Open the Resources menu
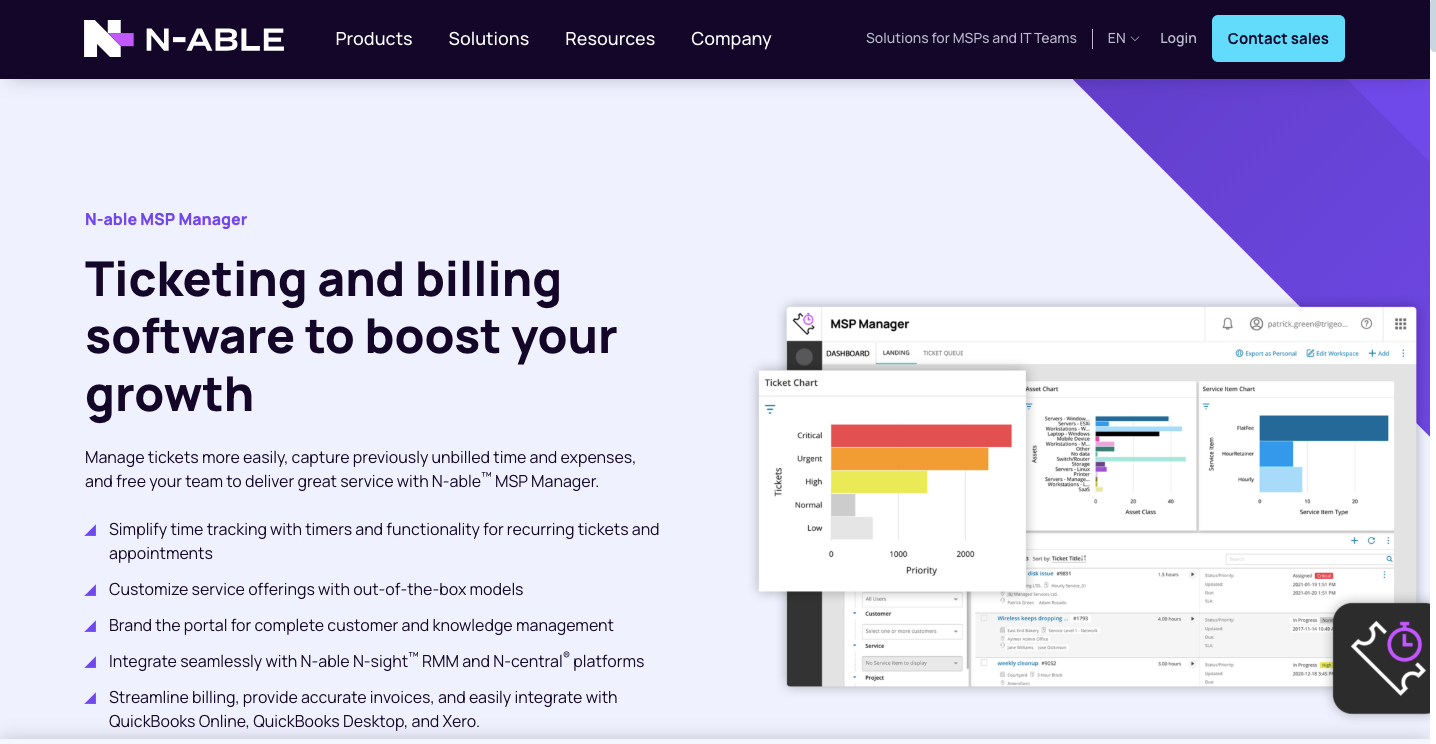Screen dimensions: 1436x744 pyautogui.click(x=610, y=39)
